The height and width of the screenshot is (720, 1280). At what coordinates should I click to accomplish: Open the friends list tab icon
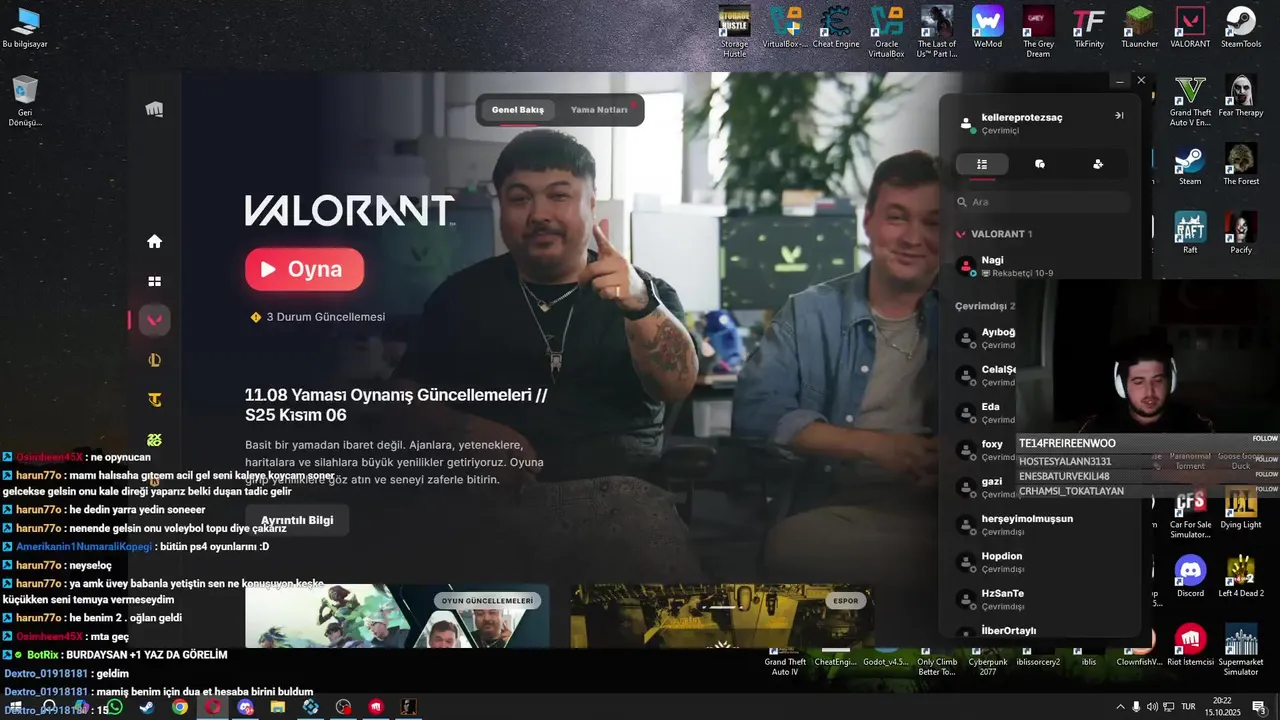click(982, 164)
